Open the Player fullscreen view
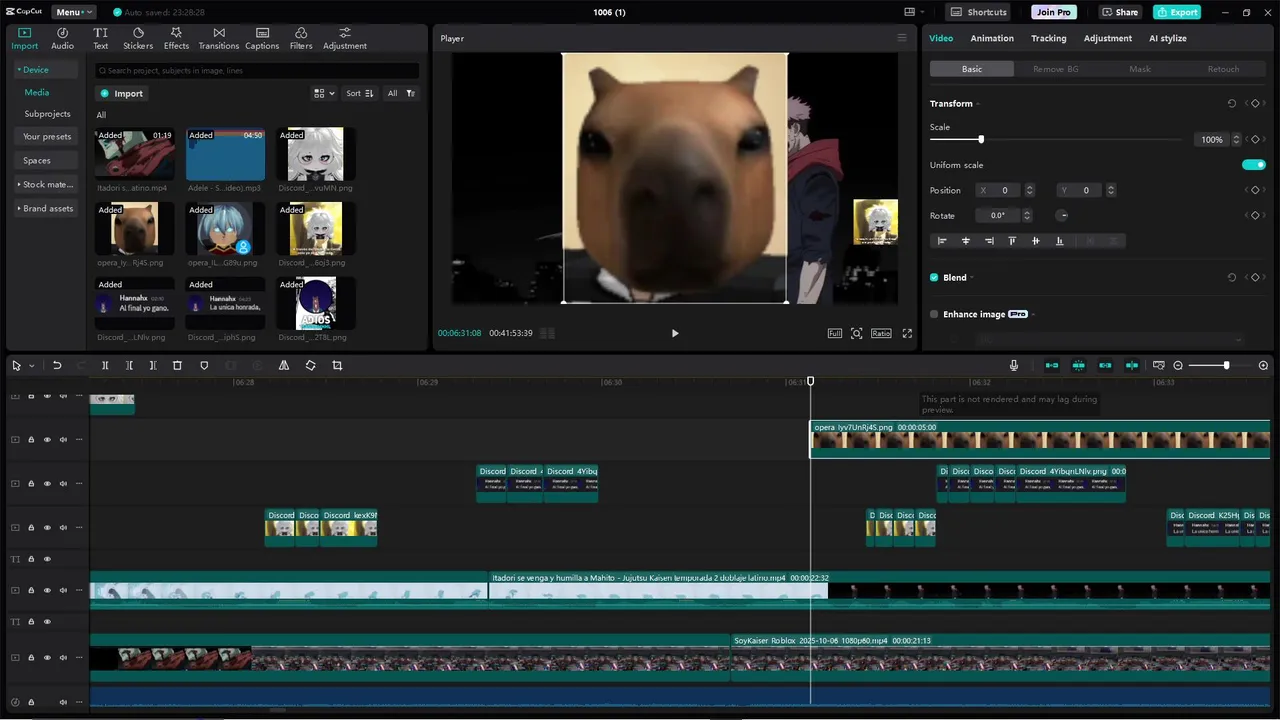Screen dimensions: 1280x720 (907, 333)
